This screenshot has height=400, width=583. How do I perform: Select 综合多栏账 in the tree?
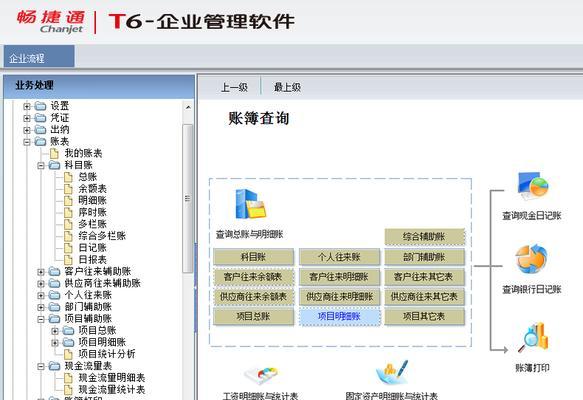coord(102,236)
